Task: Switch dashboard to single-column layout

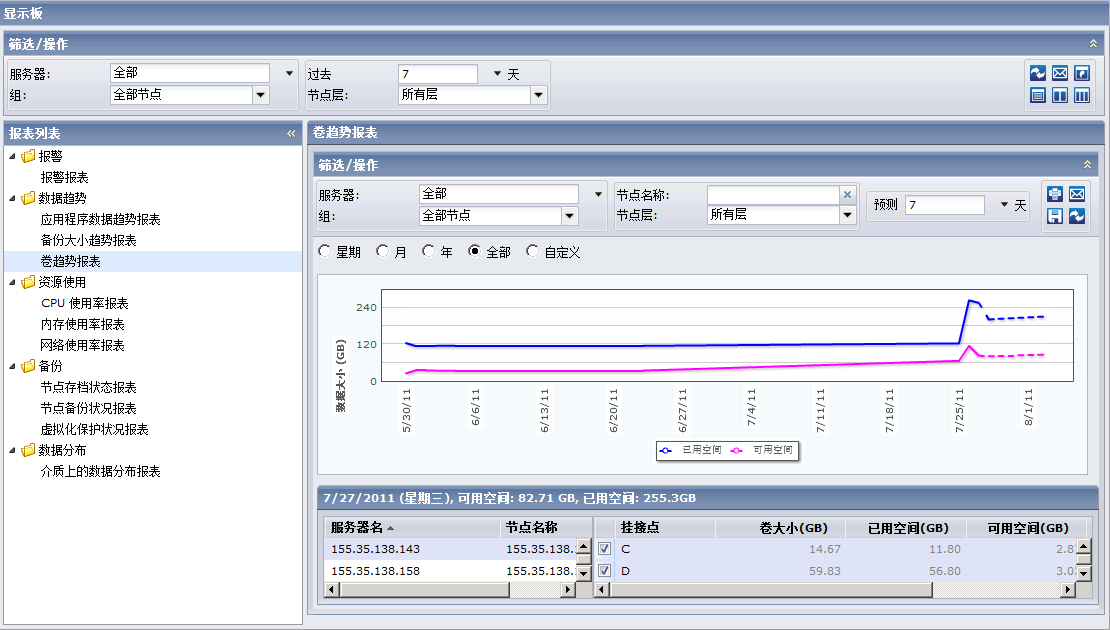Action: pos(1035,93)
